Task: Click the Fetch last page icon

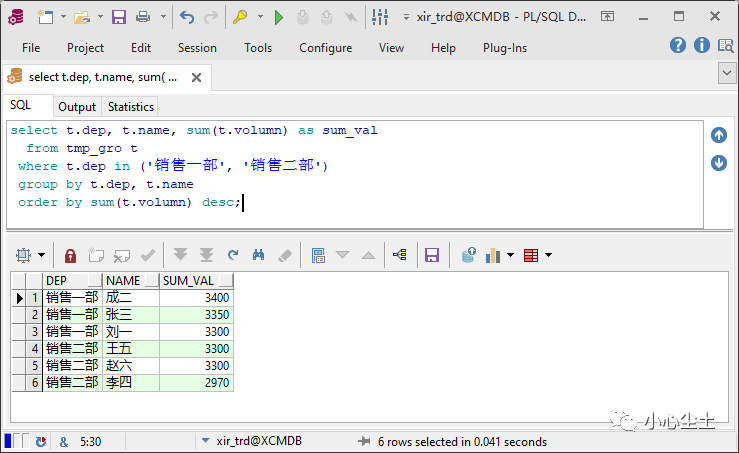Action: coord(206,255)
